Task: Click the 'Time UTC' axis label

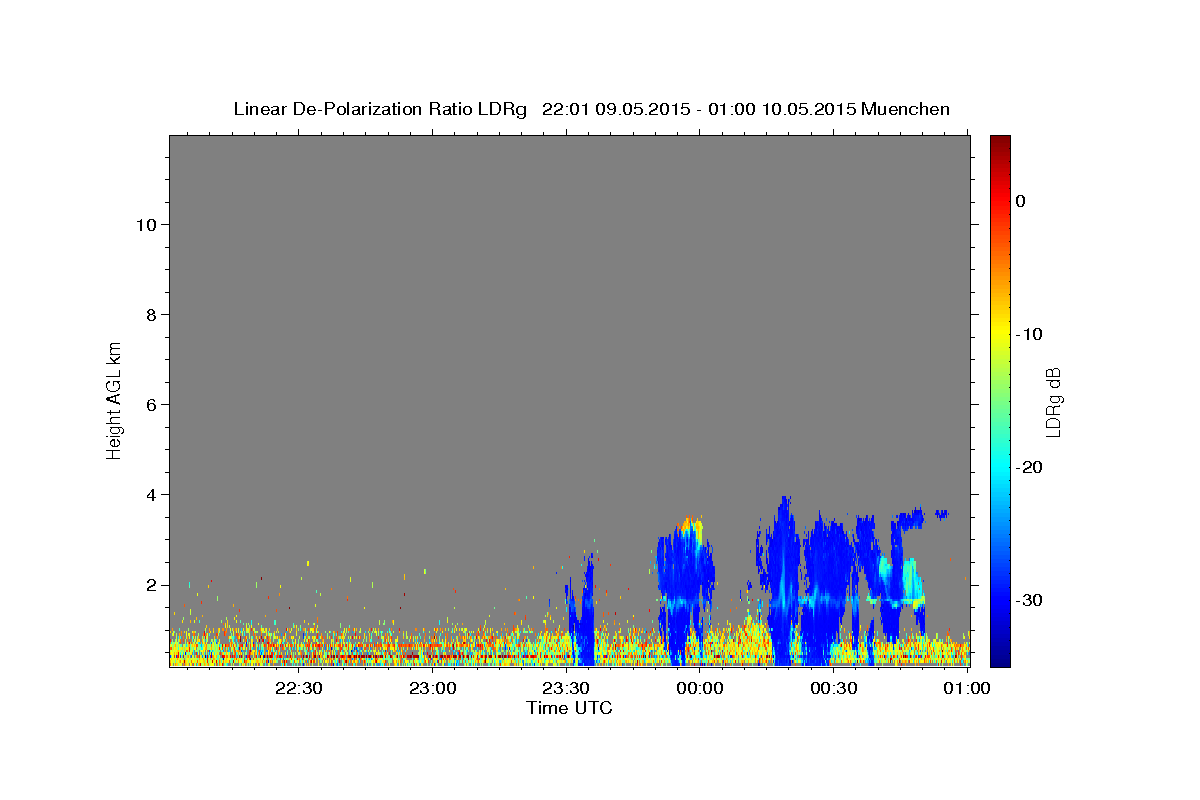Action: [569, 708]
